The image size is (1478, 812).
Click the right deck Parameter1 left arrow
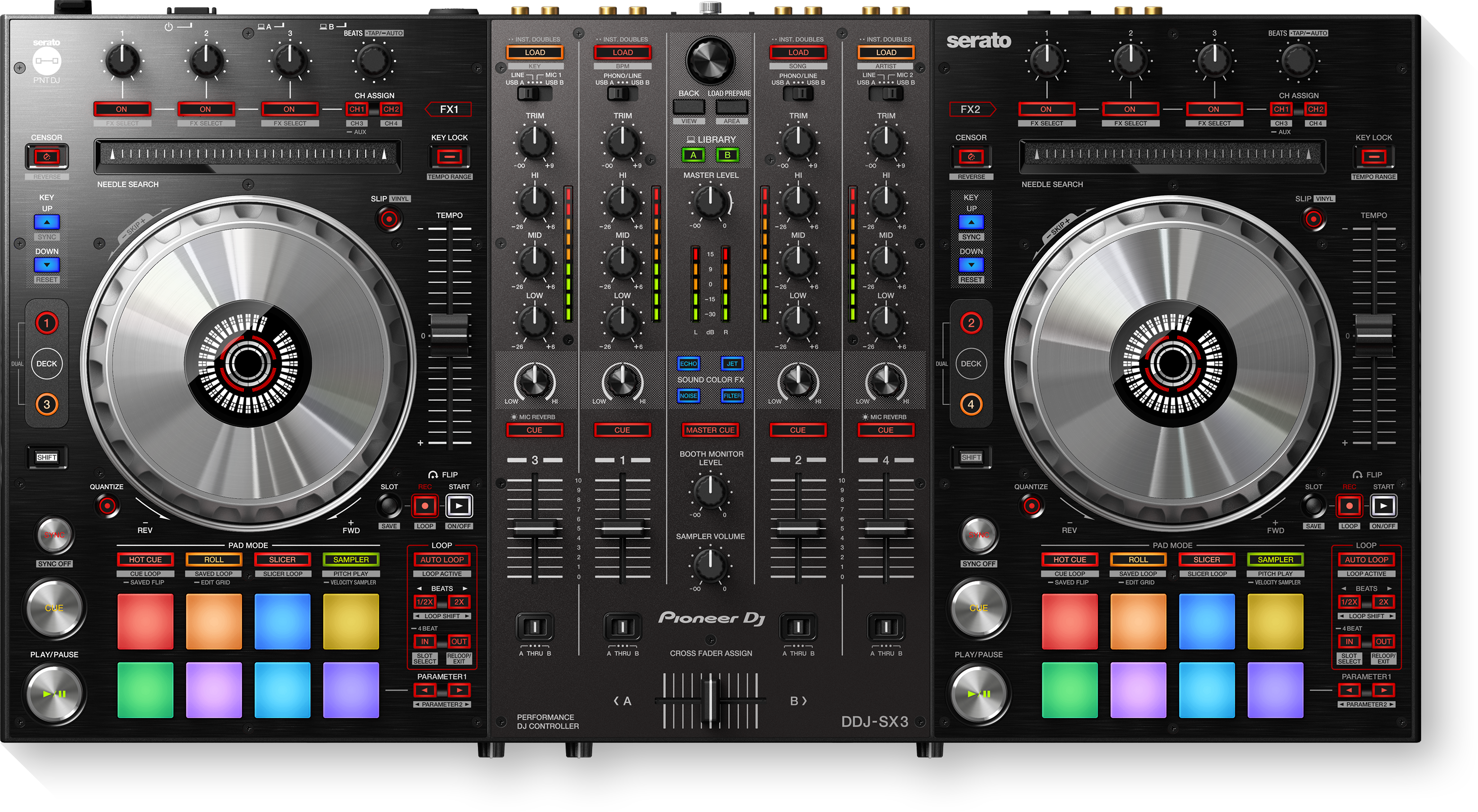(x=1349, y=690)
